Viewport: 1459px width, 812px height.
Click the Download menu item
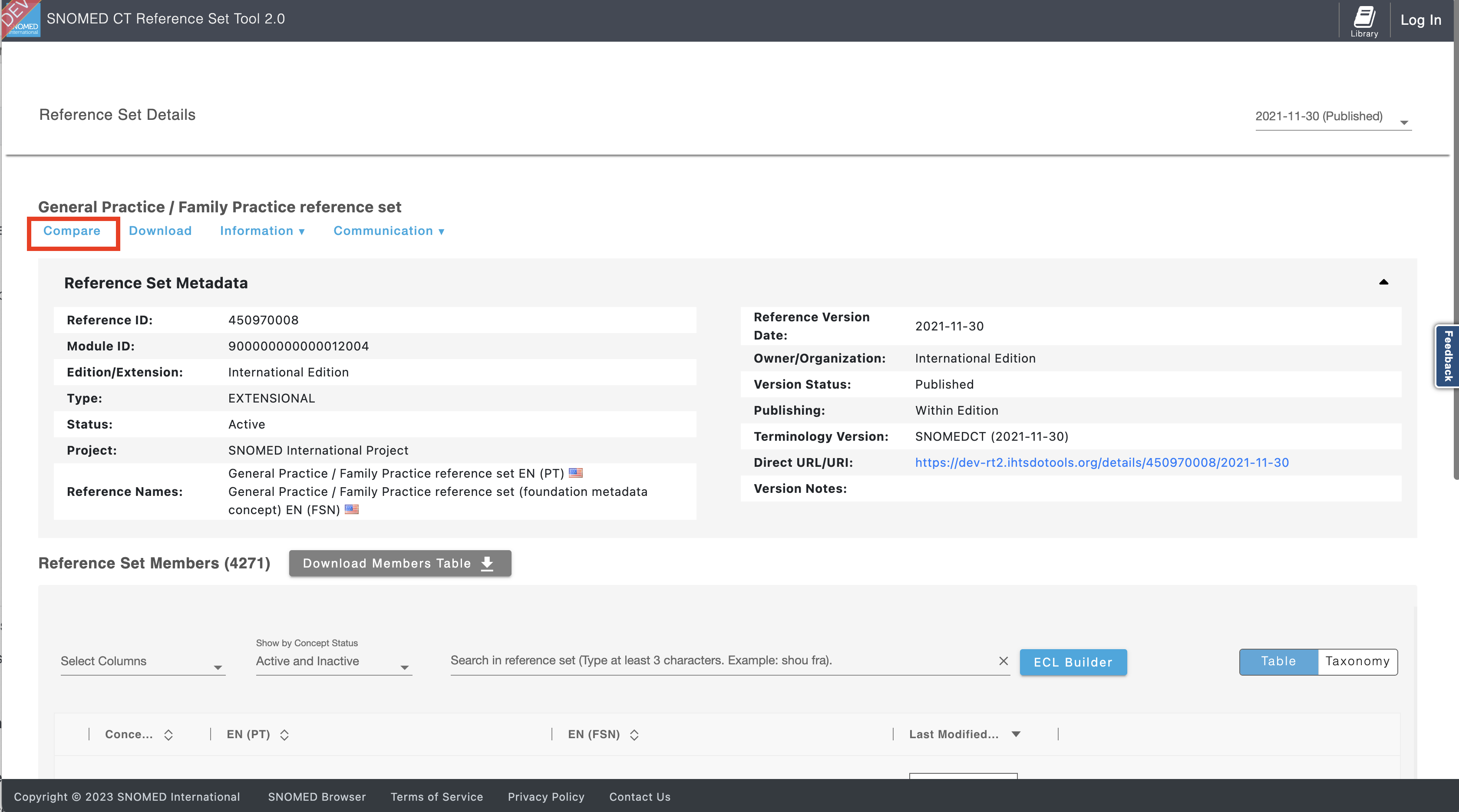160,231
